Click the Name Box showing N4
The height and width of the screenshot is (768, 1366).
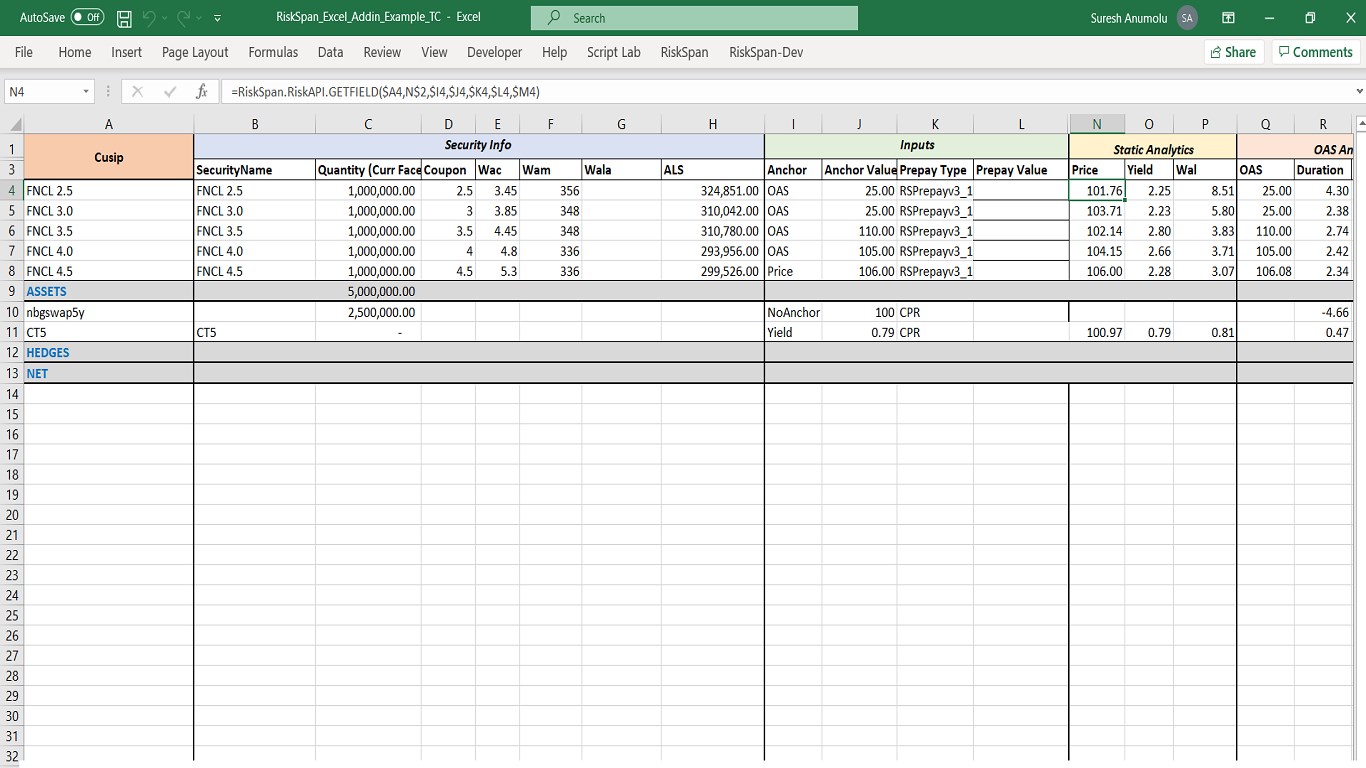pos(42,91)
